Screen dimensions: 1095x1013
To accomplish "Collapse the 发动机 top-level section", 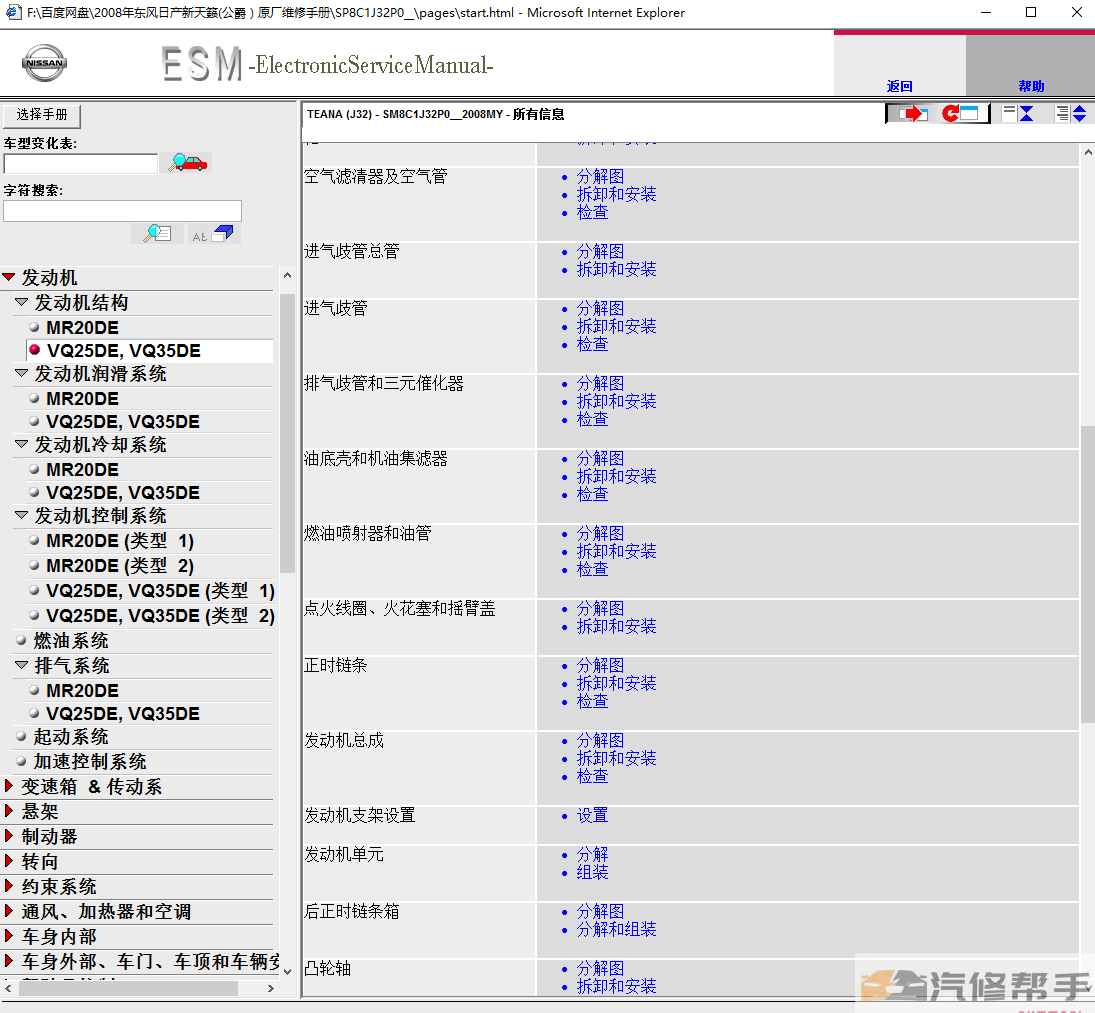I will point(9,277).
